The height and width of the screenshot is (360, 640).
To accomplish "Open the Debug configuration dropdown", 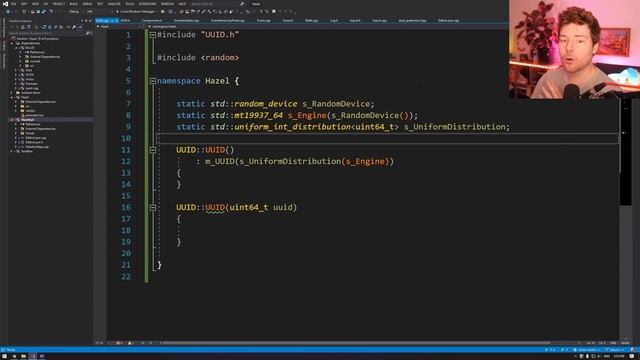I will [75, 11].
